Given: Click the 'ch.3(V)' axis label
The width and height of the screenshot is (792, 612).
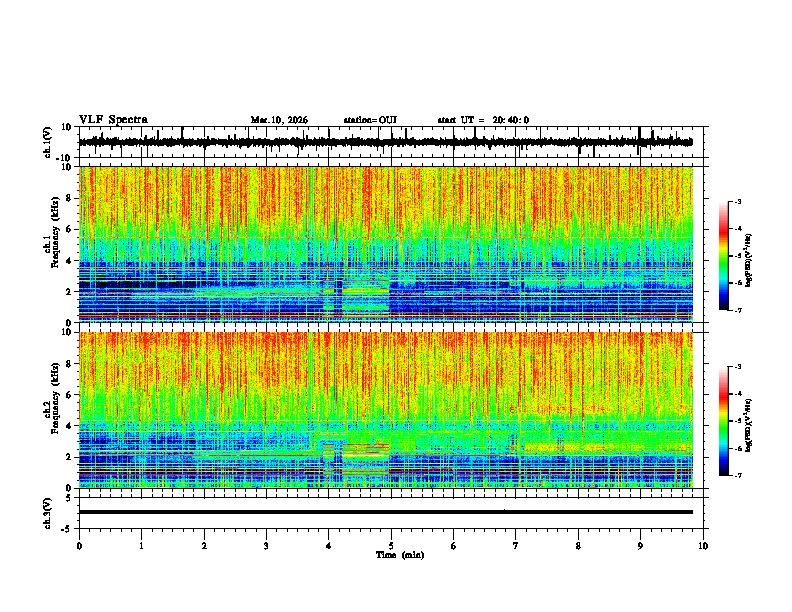Looking at the screenshot, I should click(48, 513).
